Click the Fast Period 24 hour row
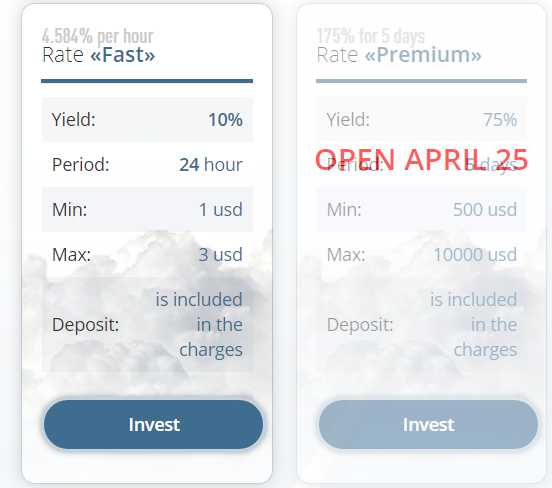This screenshot has height=488, width=552. pyautogui.click(x=147, y=164)
